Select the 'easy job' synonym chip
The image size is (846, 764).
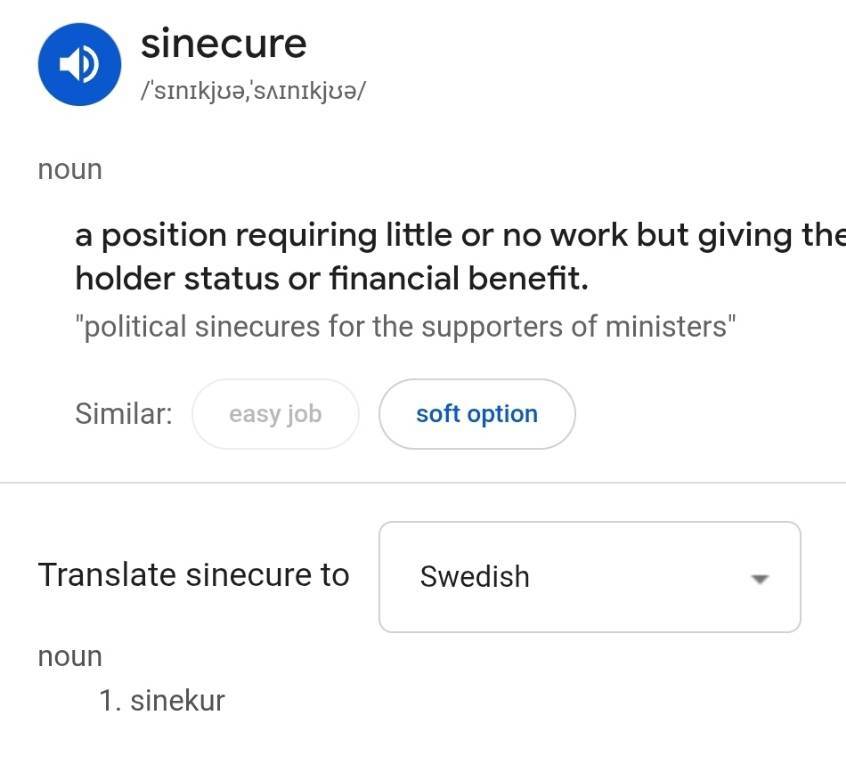[275, 414]
